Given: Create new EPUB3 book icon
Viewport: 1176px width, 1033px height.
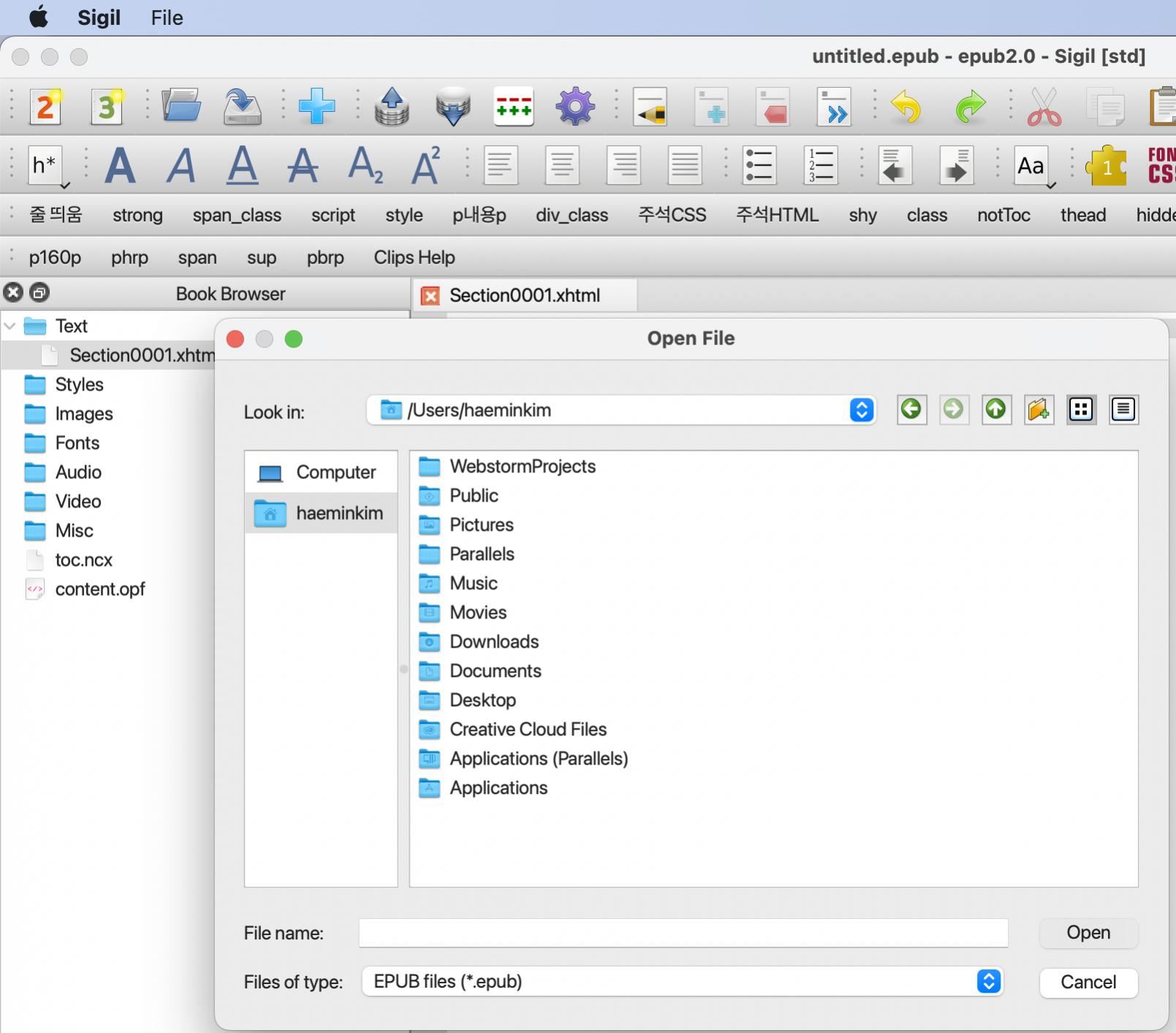Looking at the screenshot, I should [x=107, y=107].
